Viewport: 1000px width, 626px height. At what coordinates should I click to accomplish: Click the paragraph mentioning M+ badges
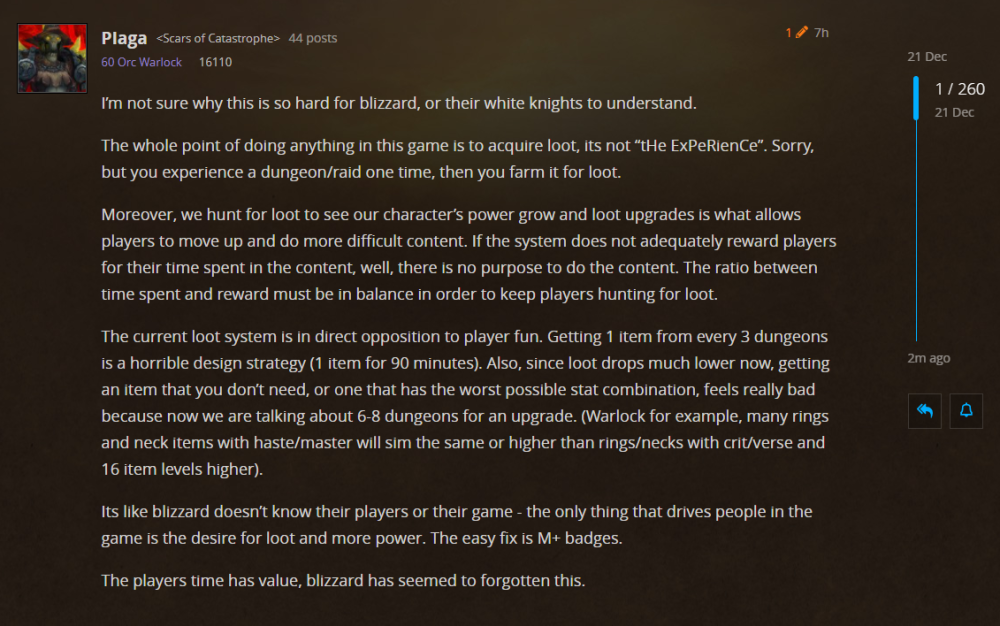pyautogui.click(x=457, y=525)
